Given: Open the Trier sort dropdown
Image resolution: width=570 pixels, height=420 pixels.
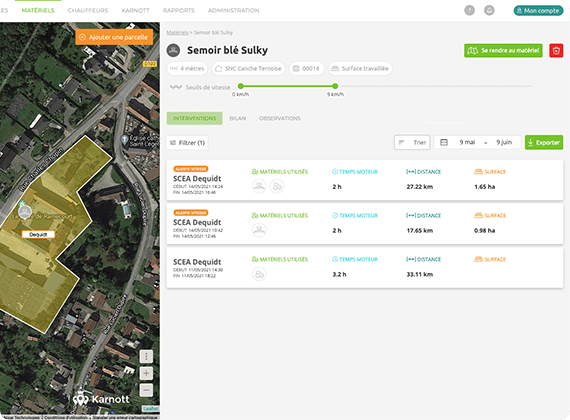Looking at the screenshot, I should click(x=412, y=142).
